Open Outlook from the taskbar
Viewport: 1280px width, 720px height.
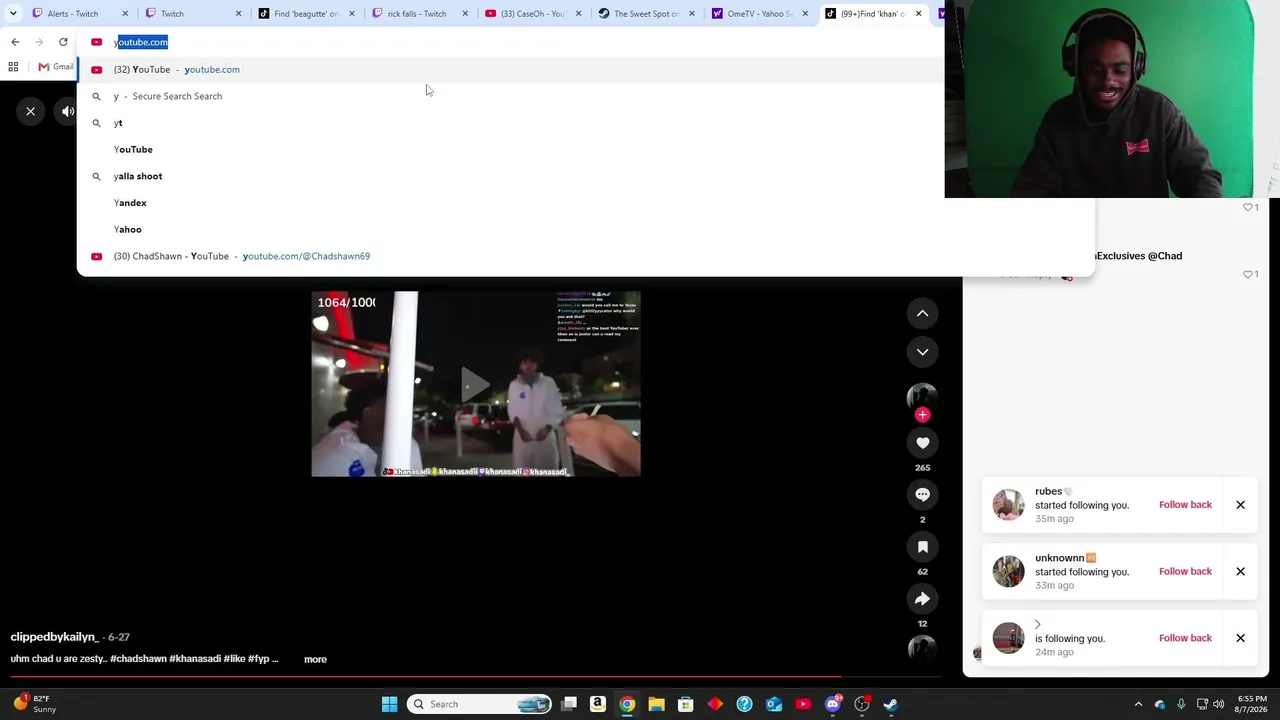(x=774, y=704)
